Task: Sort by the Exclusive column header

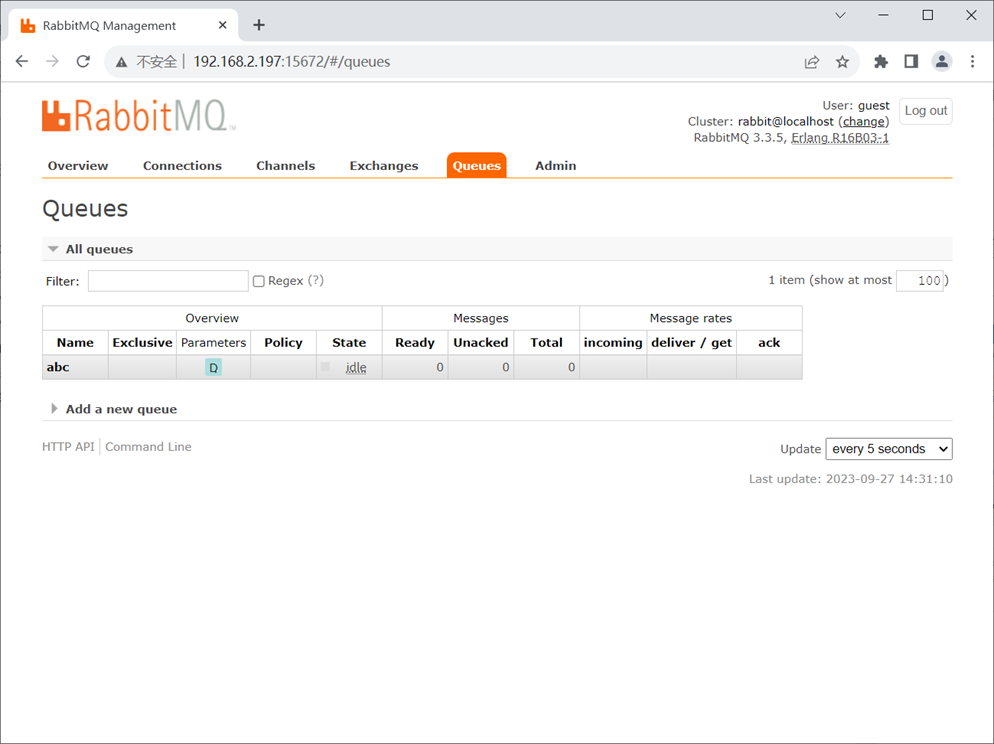Action: coord(142,343)
